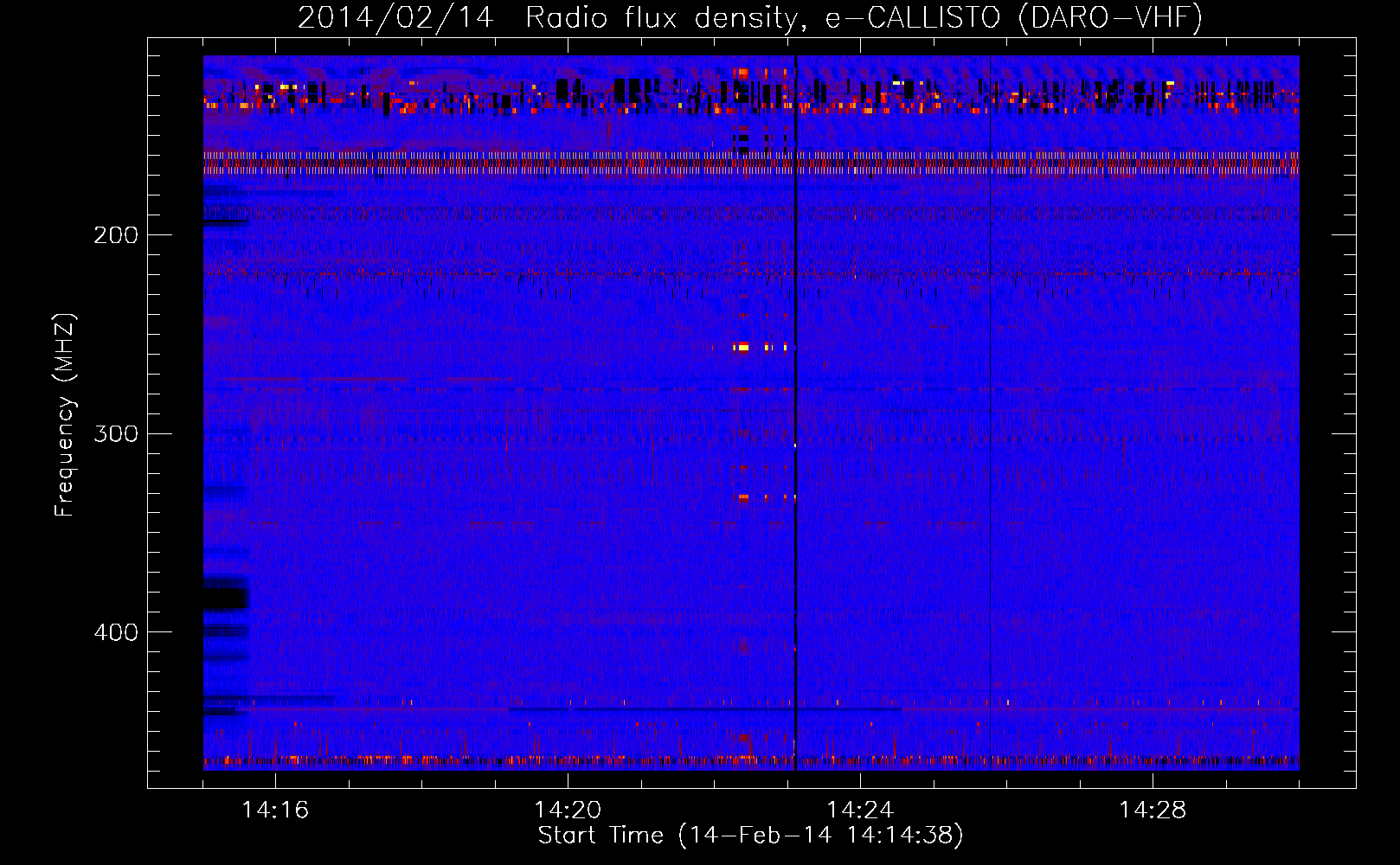This screenshot has width=1400, height=865.
Task: Click the thin dark vertical line near 14:26
Action: [990, 413]
